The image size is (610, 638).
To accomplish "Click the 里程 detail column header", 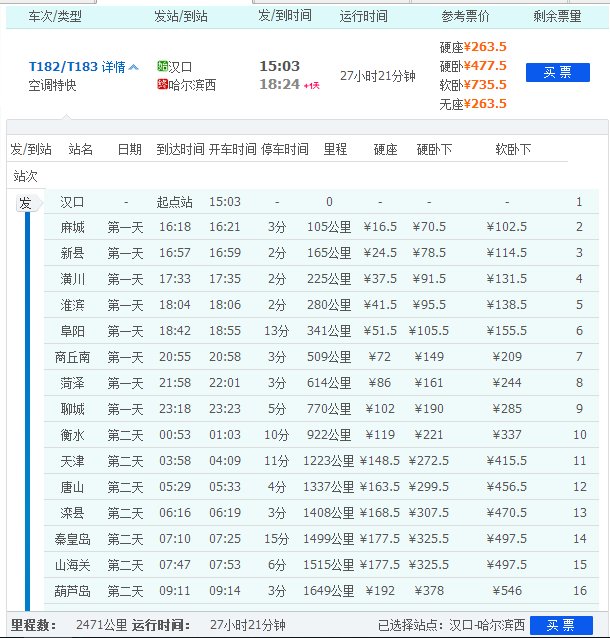I will [x=335, y=149].
